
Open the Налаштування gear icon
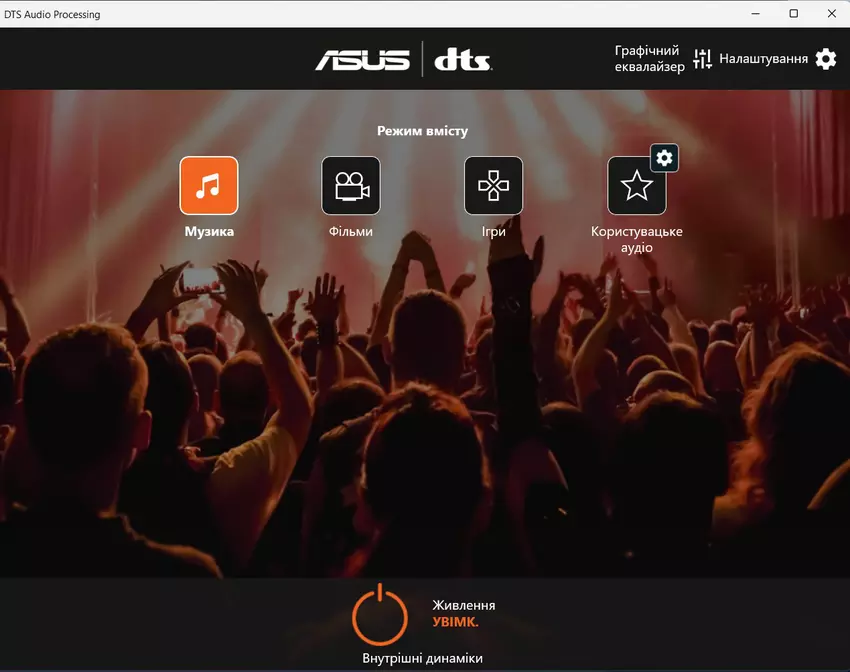point(825,59)
